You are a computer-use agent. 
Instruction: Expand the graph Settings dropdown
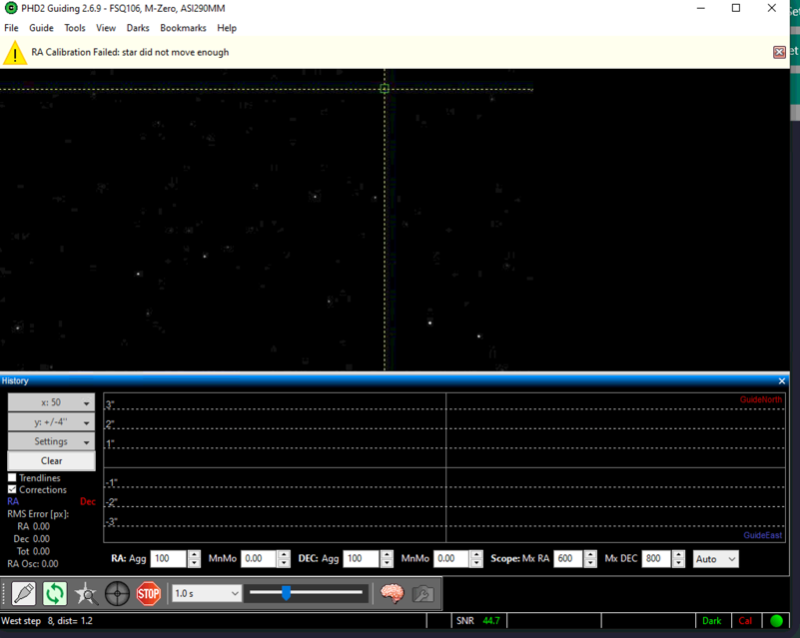[51, 441]
